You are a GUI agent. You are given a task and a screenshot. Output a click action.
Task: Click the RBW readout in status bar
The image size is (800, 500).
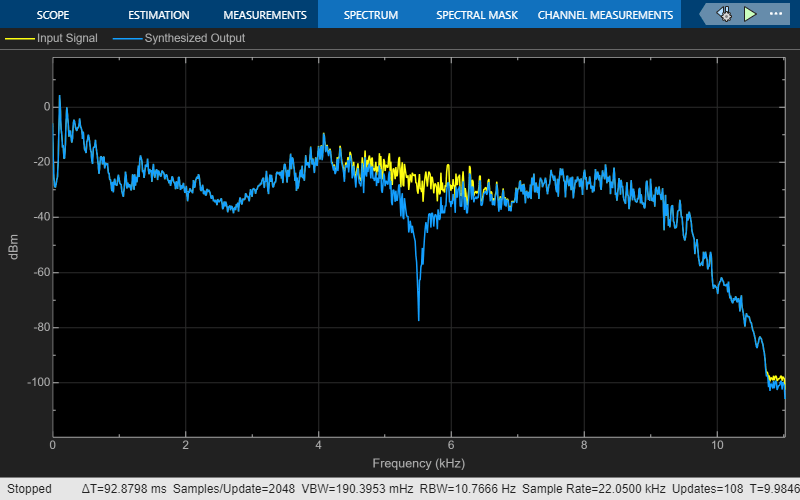click(467, 489)
